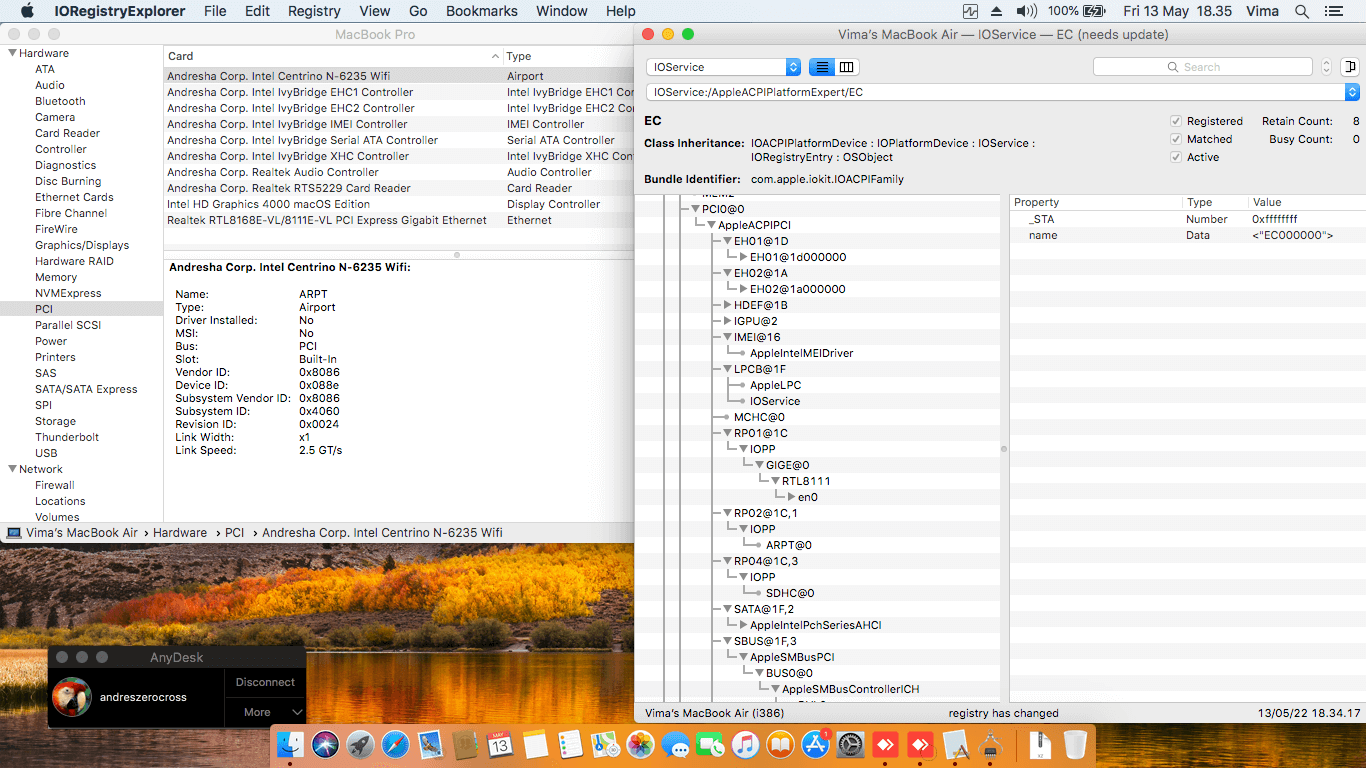
Task: Launch Siri from the Dock
Action: (x=326, y=744)
